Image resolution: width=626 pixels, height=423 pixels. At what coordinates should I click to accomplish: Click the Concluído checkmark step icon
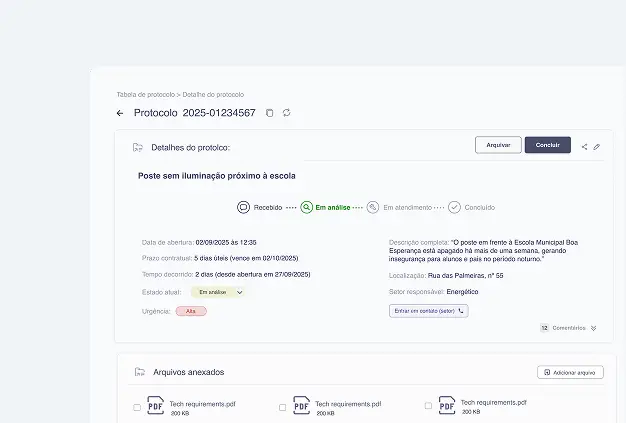[454, 207]
